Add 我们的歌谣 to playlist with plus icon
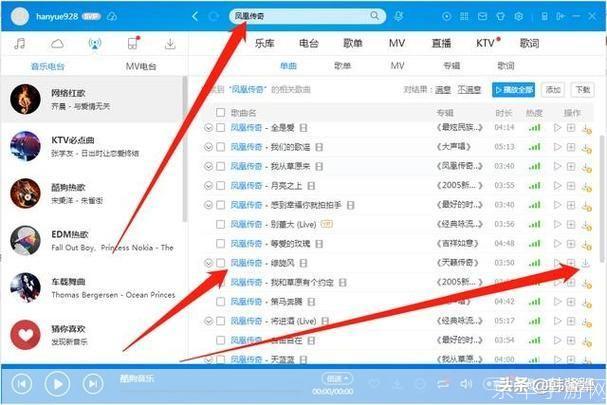 tap(571, 147)
